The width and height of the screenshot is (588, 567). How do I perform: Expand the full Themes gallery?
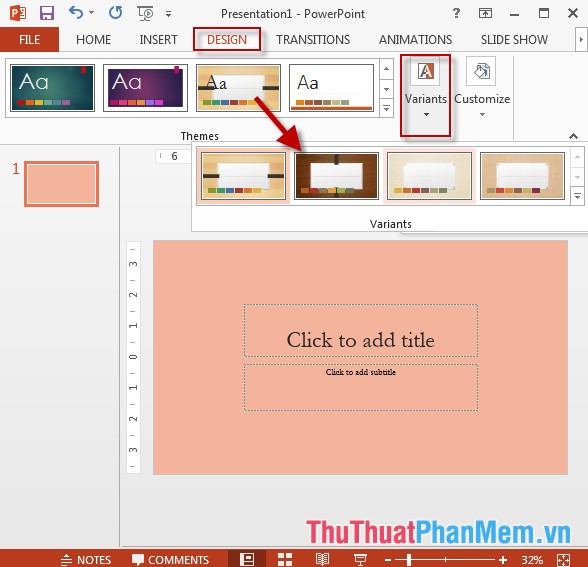coord(386,108)
